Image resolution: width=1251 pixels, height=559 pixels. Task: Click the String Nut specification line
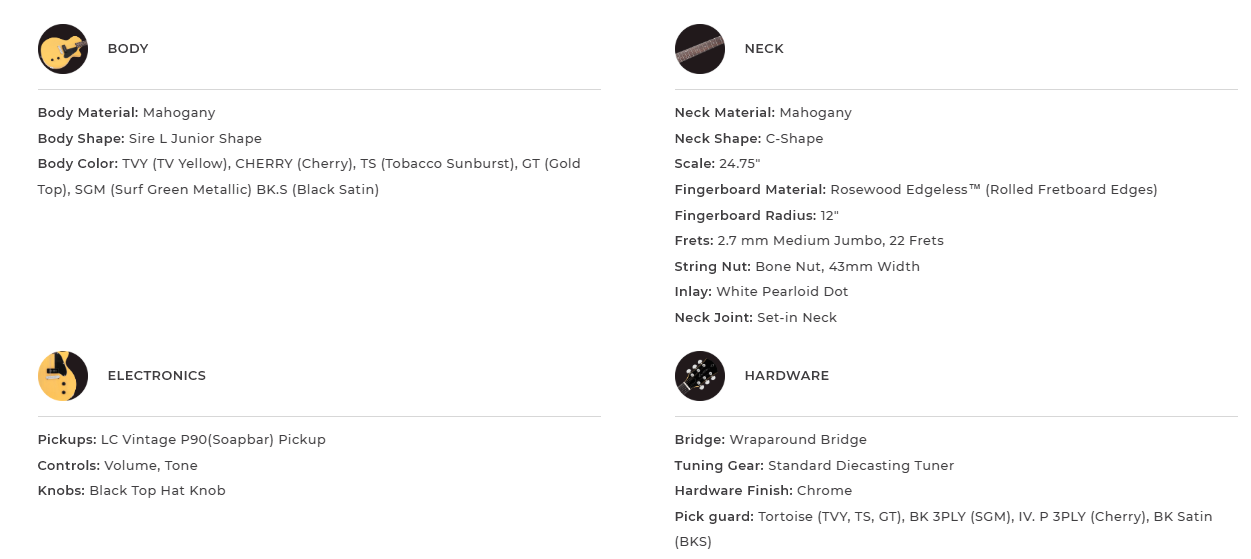click(797, 267)
